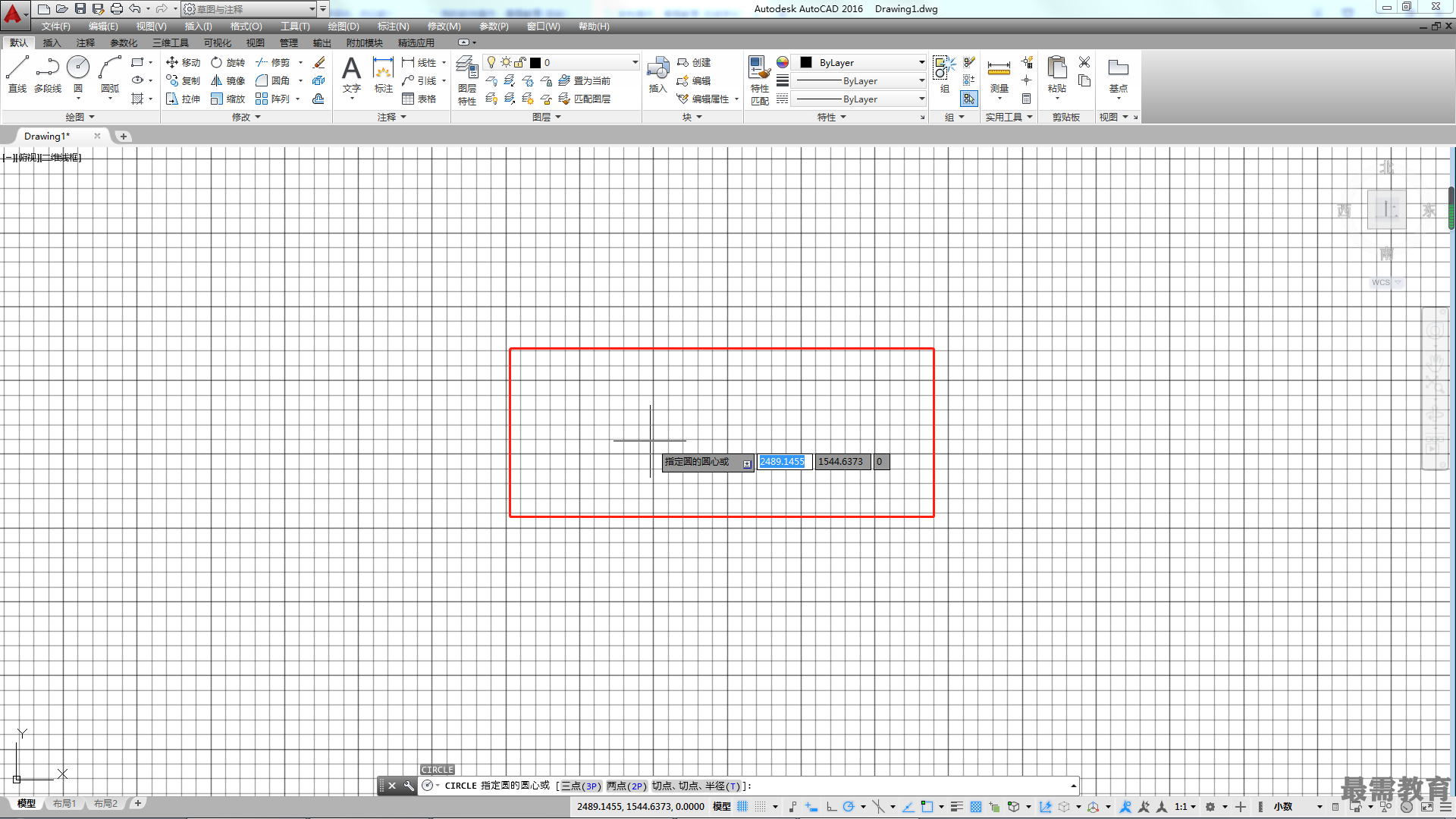1456x819 pixels.
Task: Click the 复制 (Copy) tool
Action: click(x=183, y=80)
